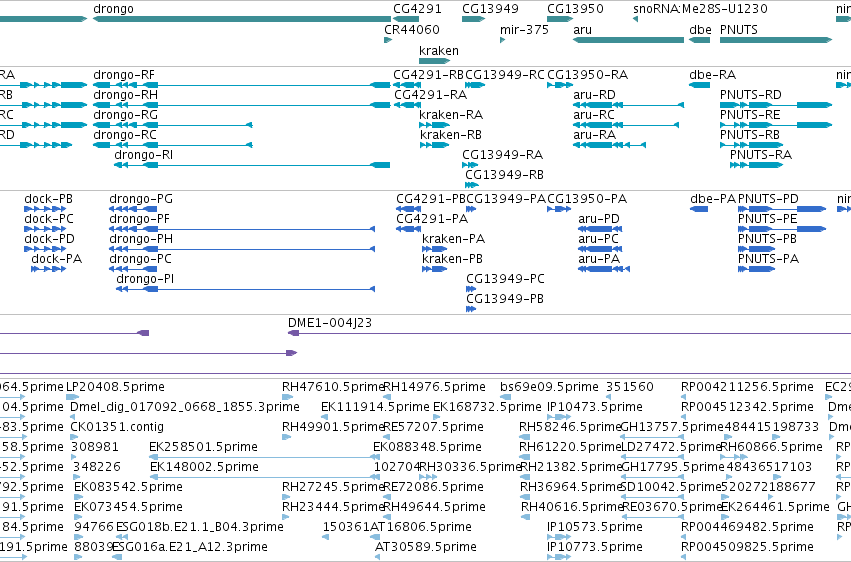This screenshot has width=851, height=562.
Task: Select the mir-375 gene
Action: pyautogui.click(x=503, y=40)
